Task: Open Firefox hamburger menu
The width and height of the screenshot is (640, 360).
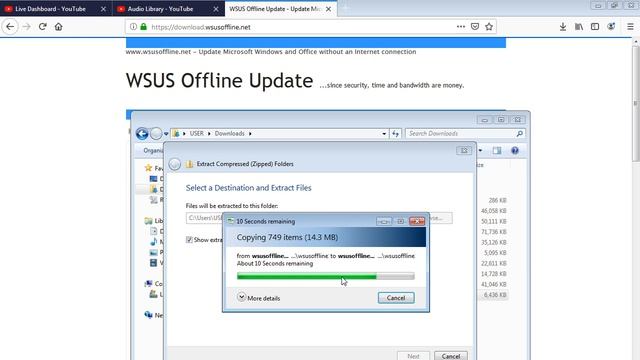Action: [630, 27]
